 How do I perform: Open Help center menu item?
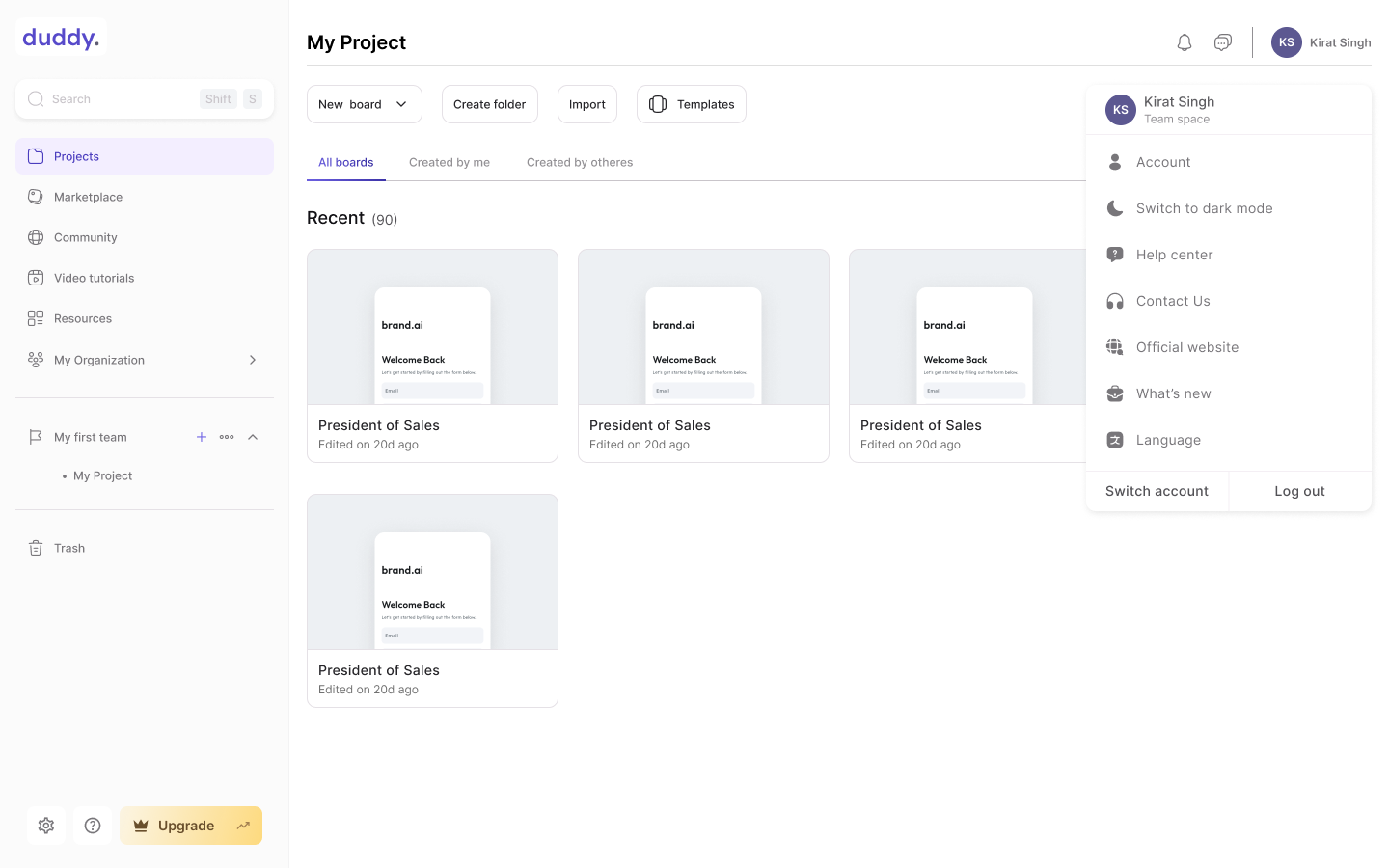(x=1229, y=255)
